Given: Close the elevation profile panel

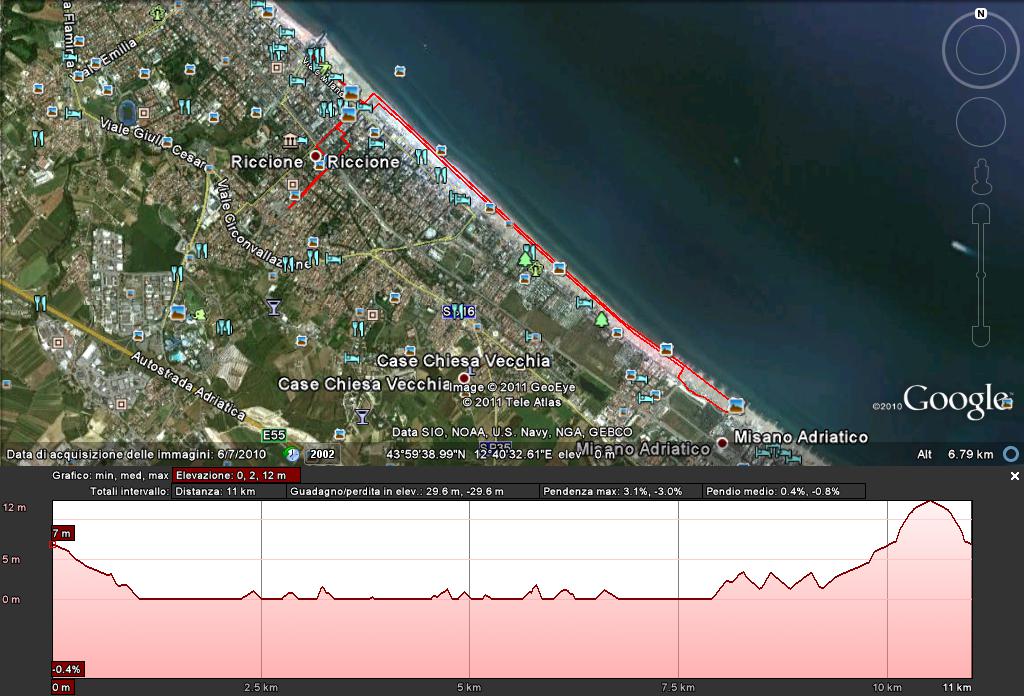Looking at the screenshot, I should point(1015,476).
